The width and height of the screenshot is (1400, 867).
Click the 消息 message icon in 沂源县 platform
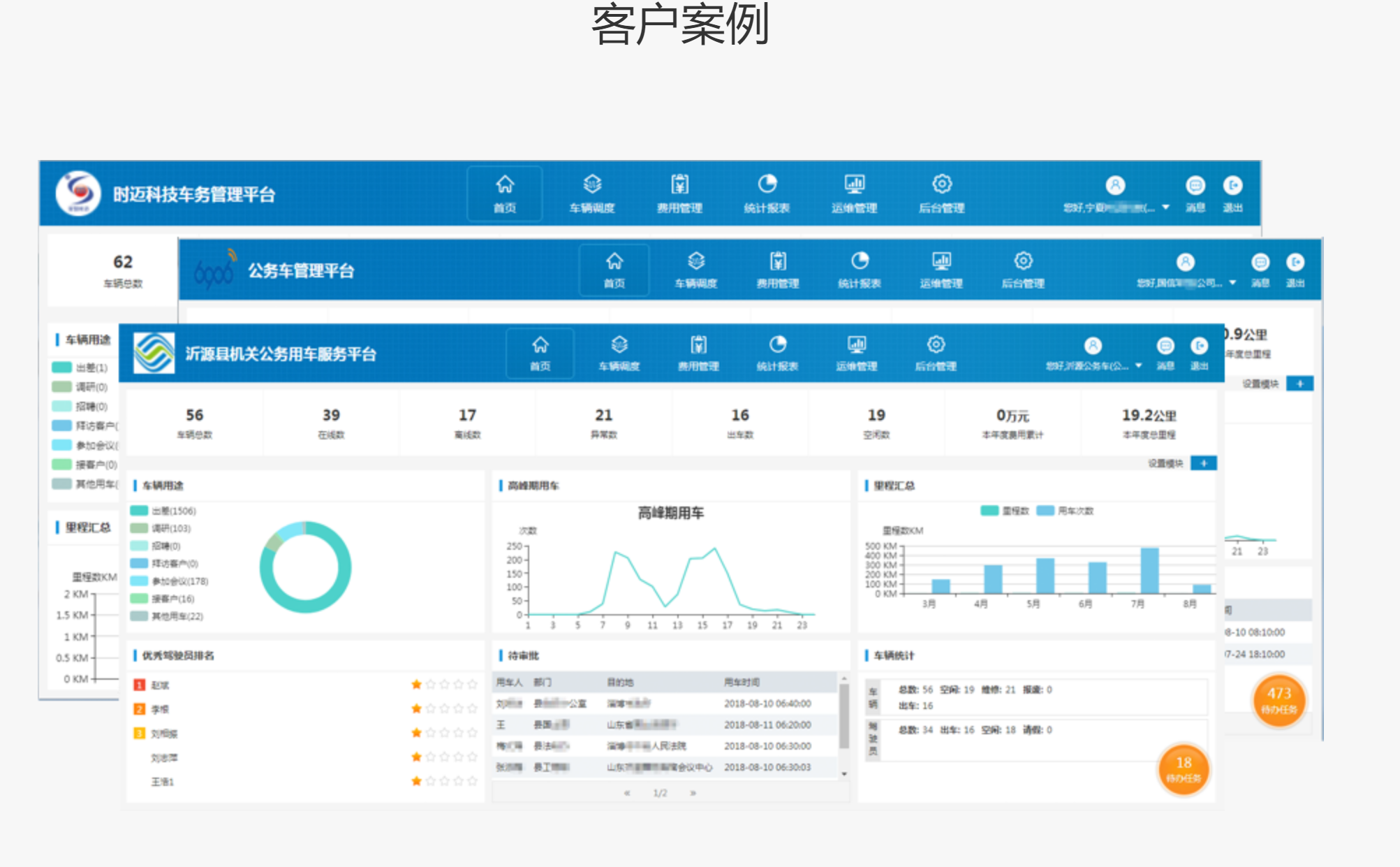pyautogui.click(x=1165, y=347)
